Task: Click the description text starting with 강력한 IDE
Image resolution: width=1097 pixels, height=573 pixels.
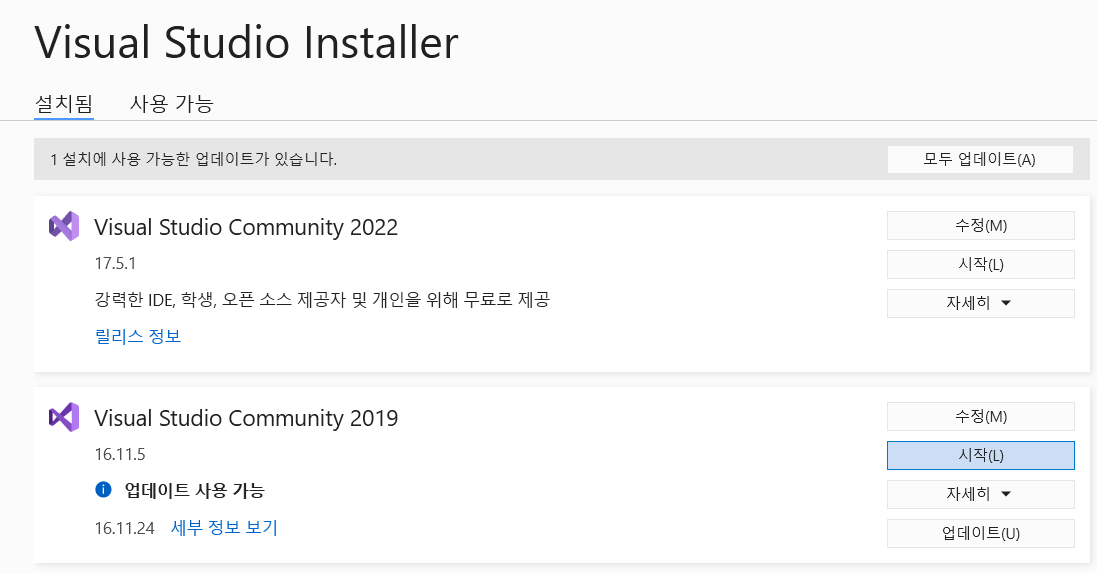Action: tap(323, 300)
